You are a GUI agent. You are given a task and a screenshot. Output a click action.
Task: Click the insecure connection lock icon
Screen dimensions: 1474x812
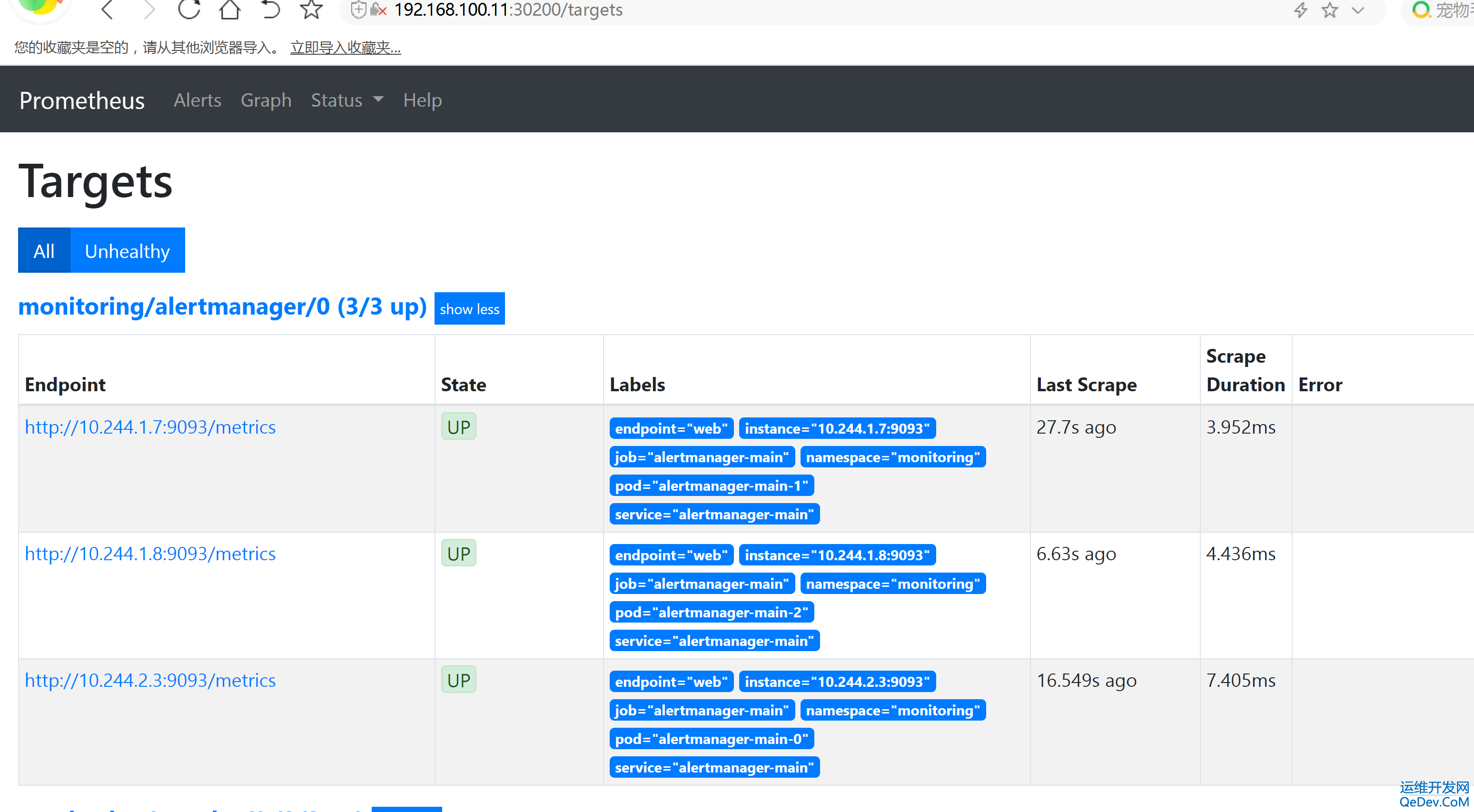pyautogui.click(x=378, y=10)
